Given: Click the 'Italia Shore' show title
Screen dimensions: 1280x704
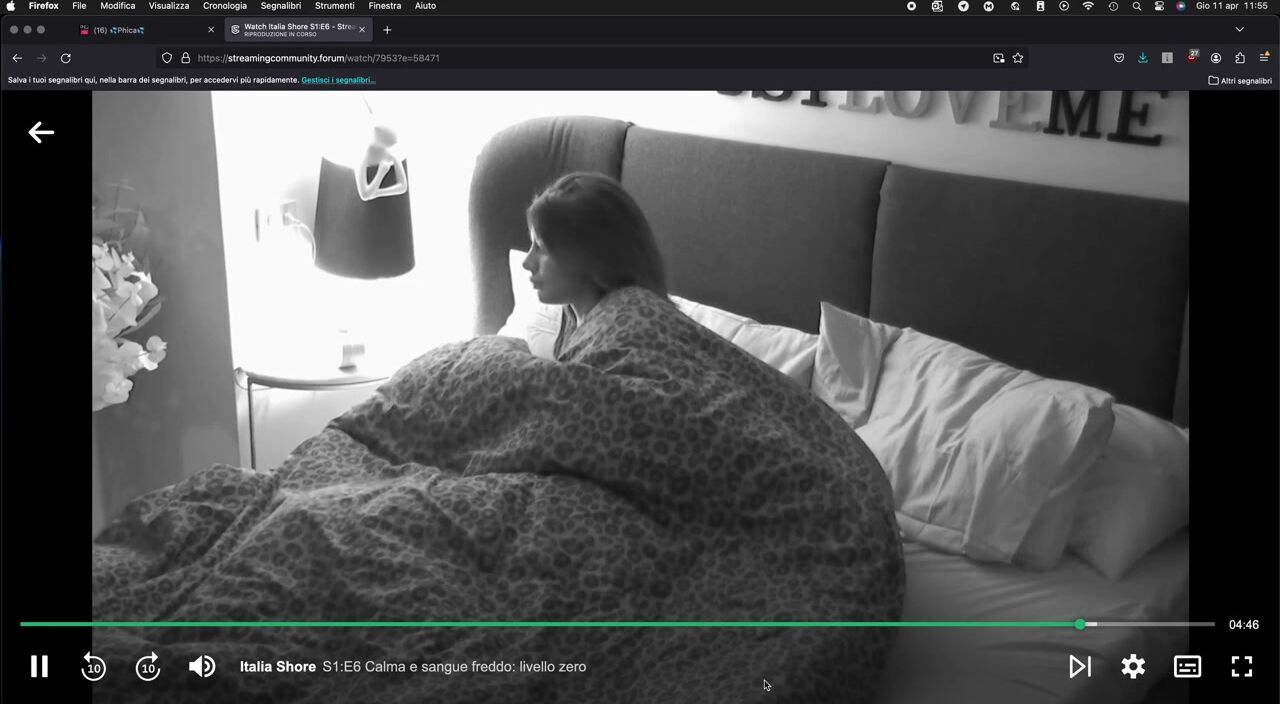Looking at the screenshot, I should click(278, 667).
